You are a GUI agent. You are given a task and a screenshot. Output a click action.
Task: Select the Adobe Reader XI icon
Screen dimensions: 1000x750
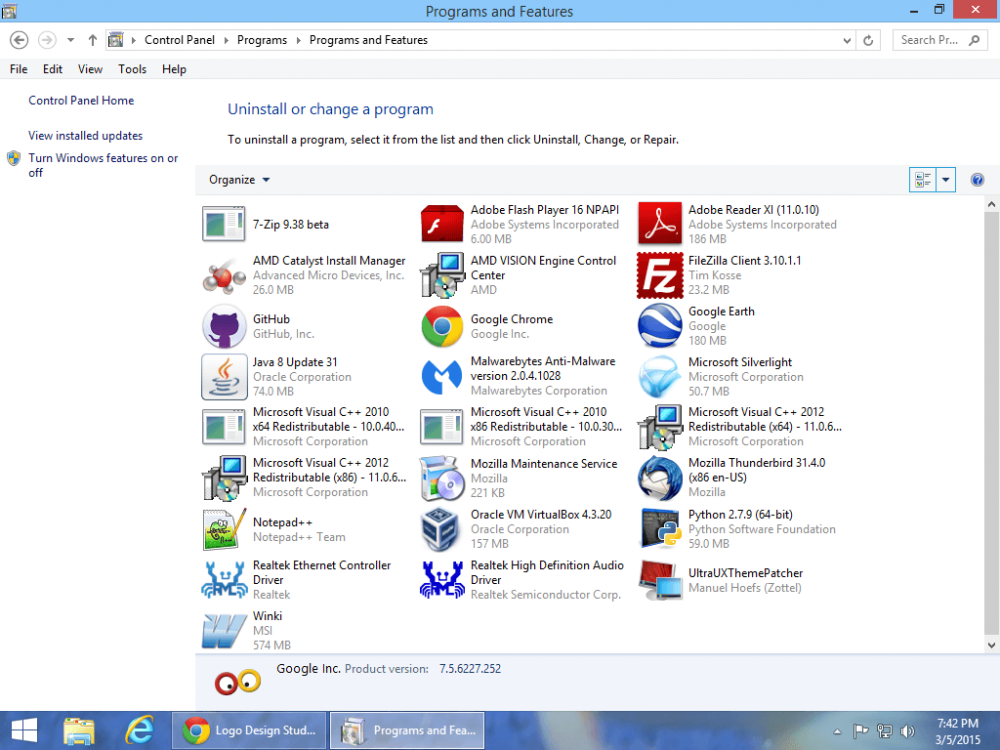point(659,224)
